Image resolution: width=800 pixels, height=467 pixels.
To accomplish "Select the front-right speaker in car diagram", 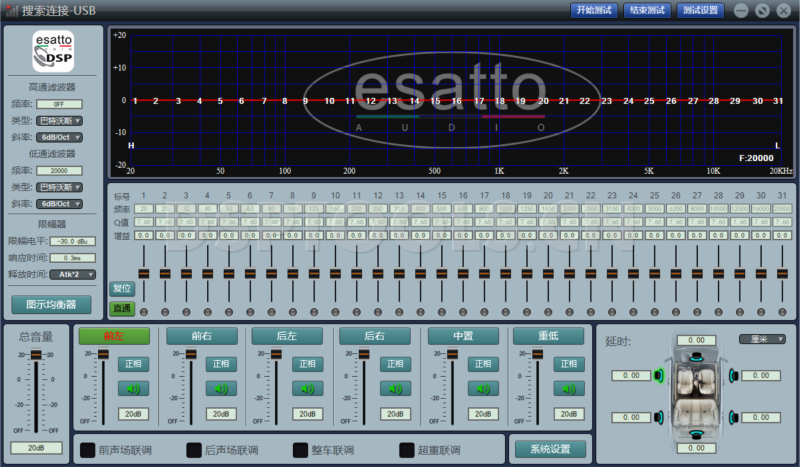I will click(734, 376).
